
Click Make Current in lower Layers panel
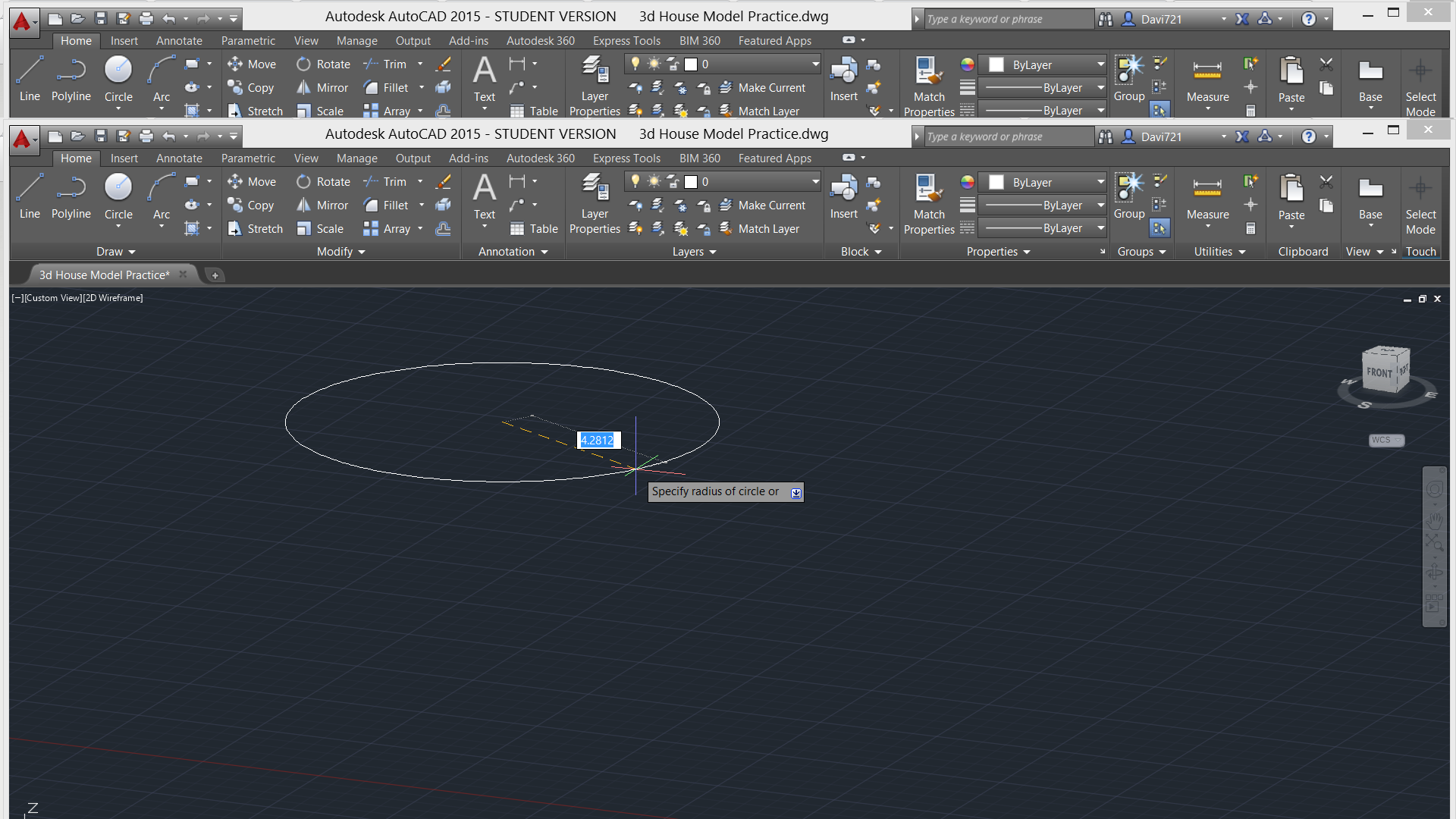tap(762, 206)
